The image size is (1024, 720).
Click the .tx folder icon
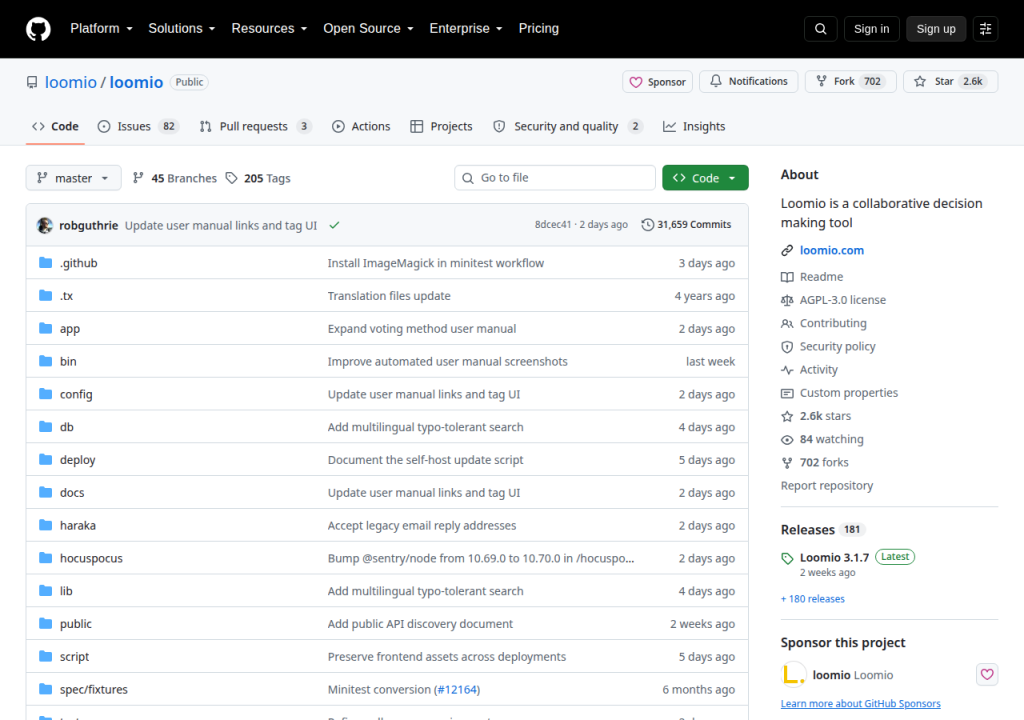click(45, 295)
